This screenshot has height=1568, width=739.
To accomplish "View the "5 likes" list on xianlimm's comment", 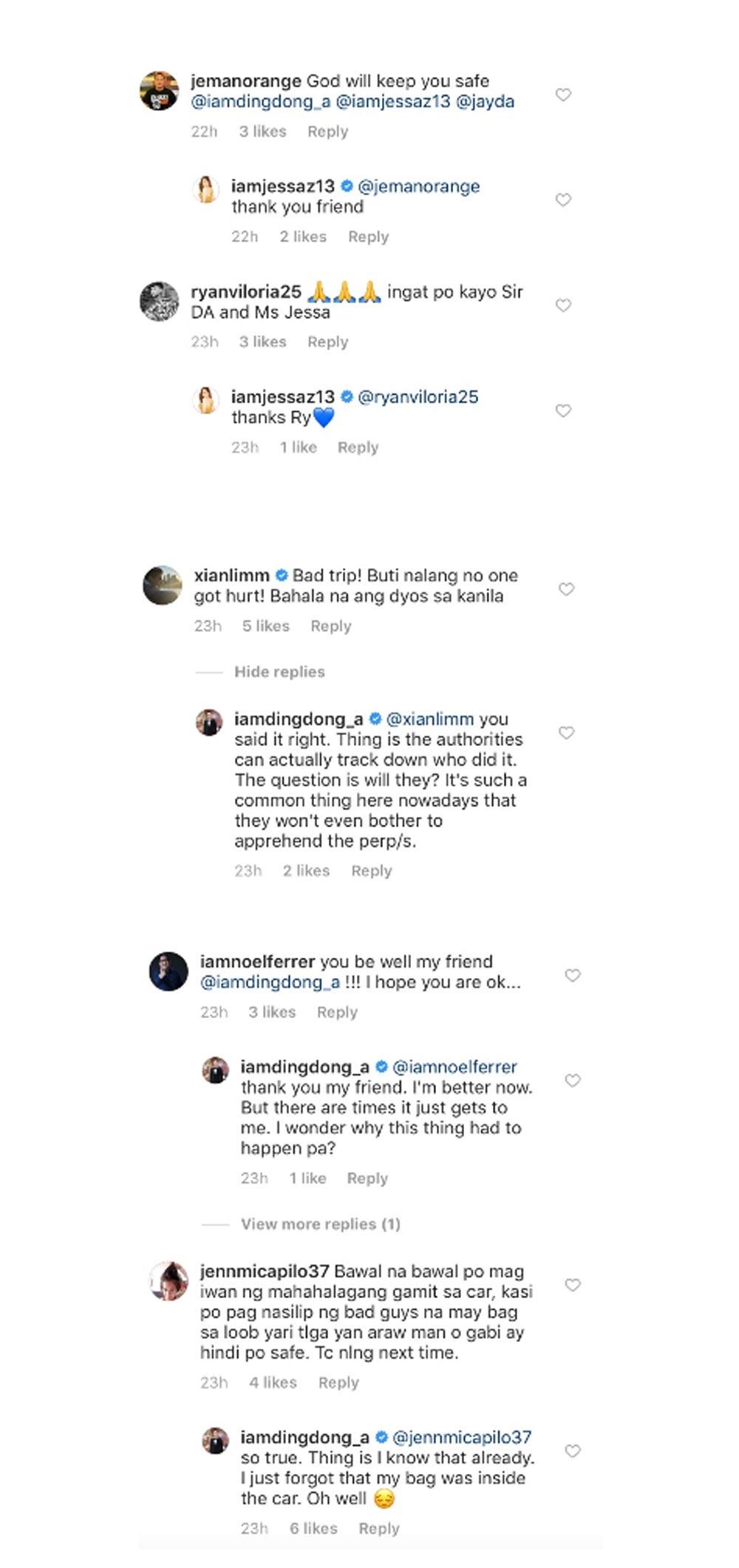I will click(265, 626).
